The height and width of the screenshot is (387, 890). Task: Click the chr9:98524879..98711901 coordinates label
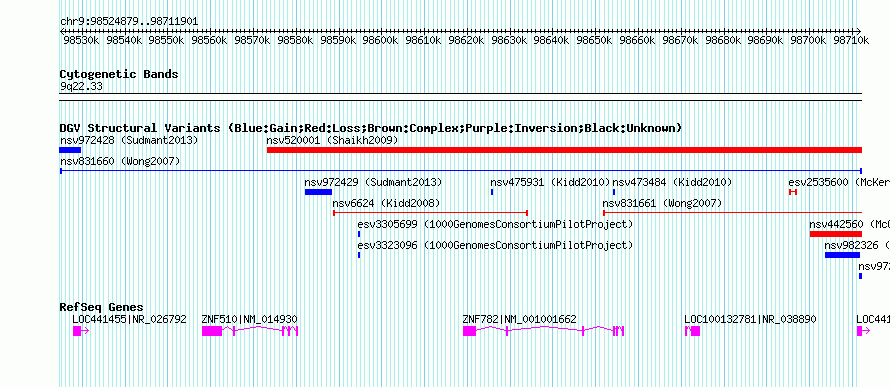[129, 22]
